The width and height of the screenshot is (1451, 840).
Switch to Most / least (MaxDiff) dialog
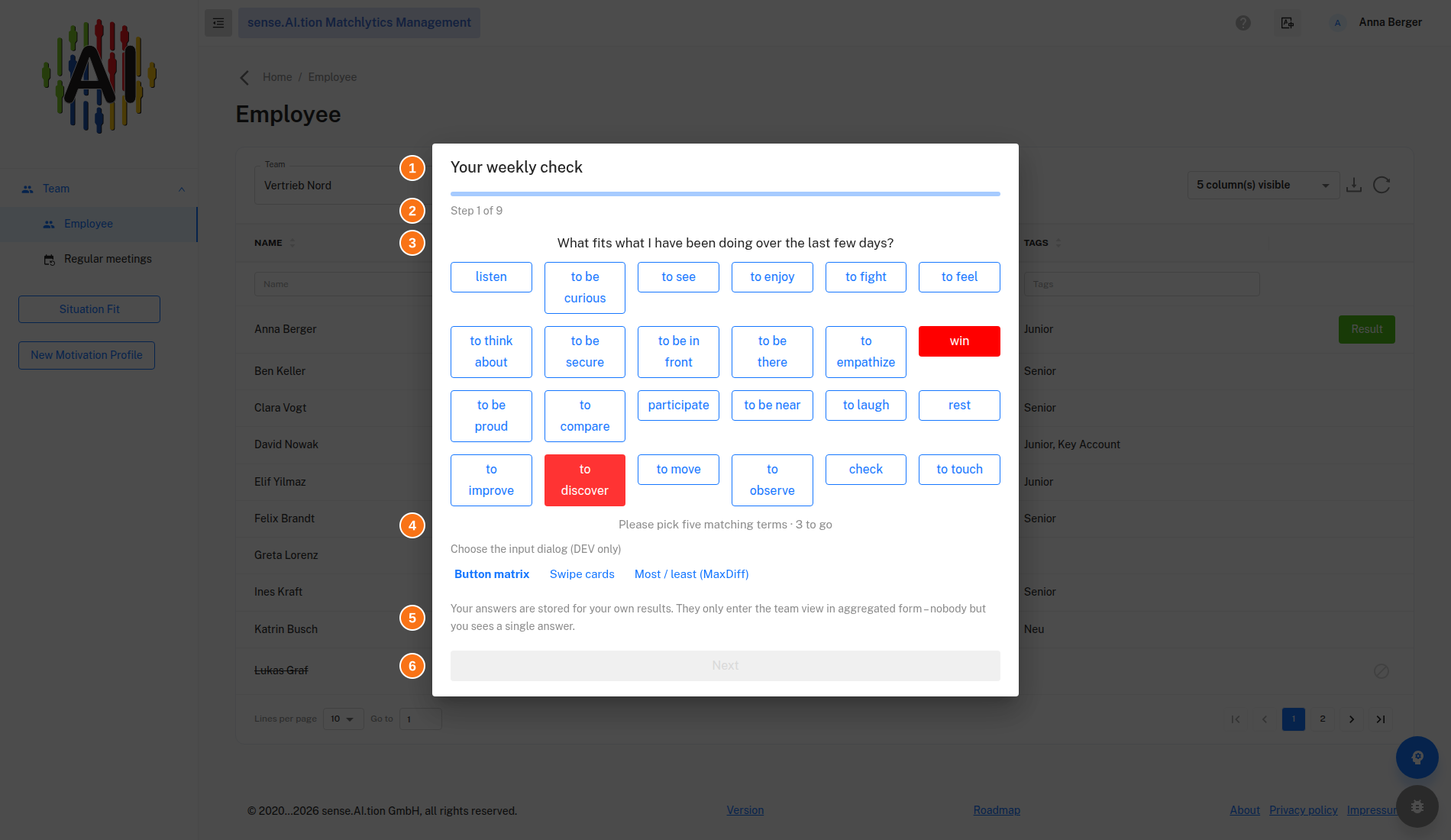pos(692,574)
